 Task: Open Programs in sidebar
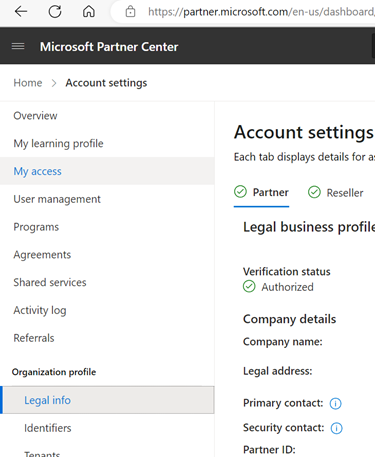click(107, 227)
